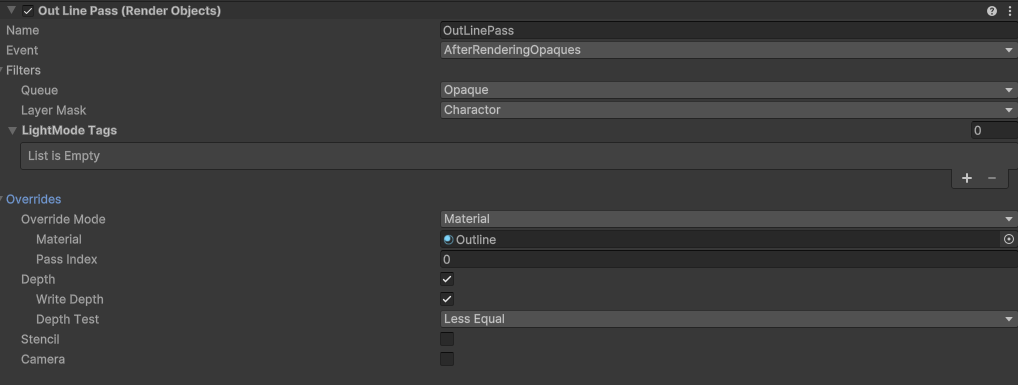Click the Layer Mask label
Viewport: 1018px width, 385px height.
tap(53, 110)
